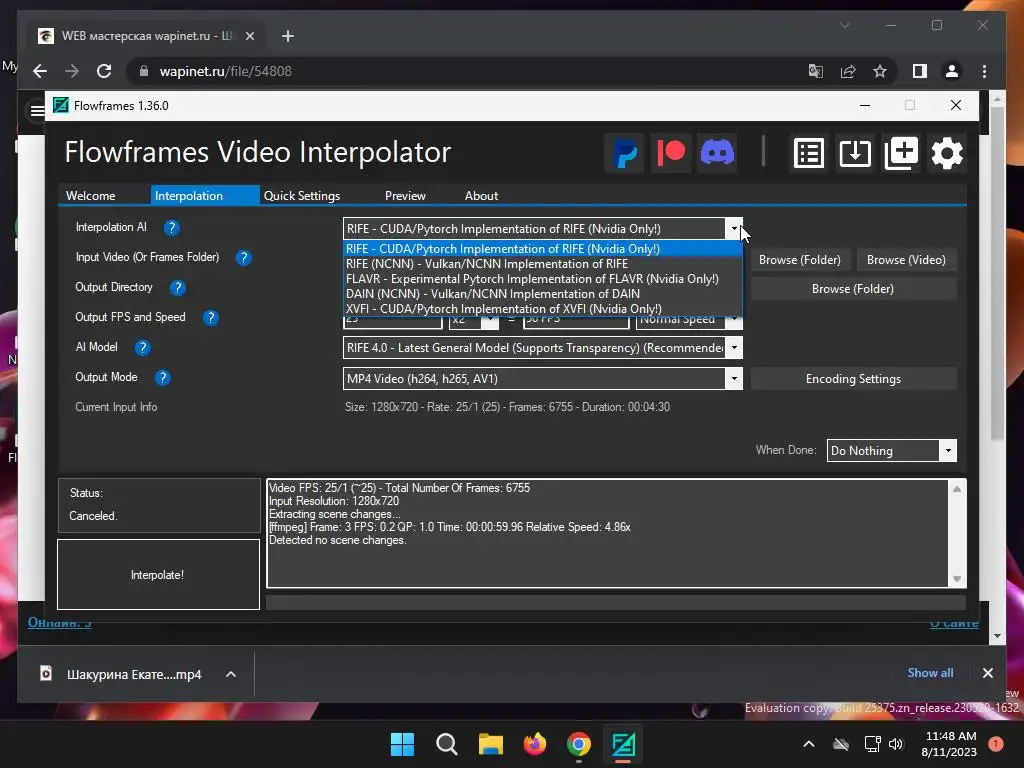Expand the Output Mode dropdown
The height and width of the screenshot is (768, 1024).
734,378
